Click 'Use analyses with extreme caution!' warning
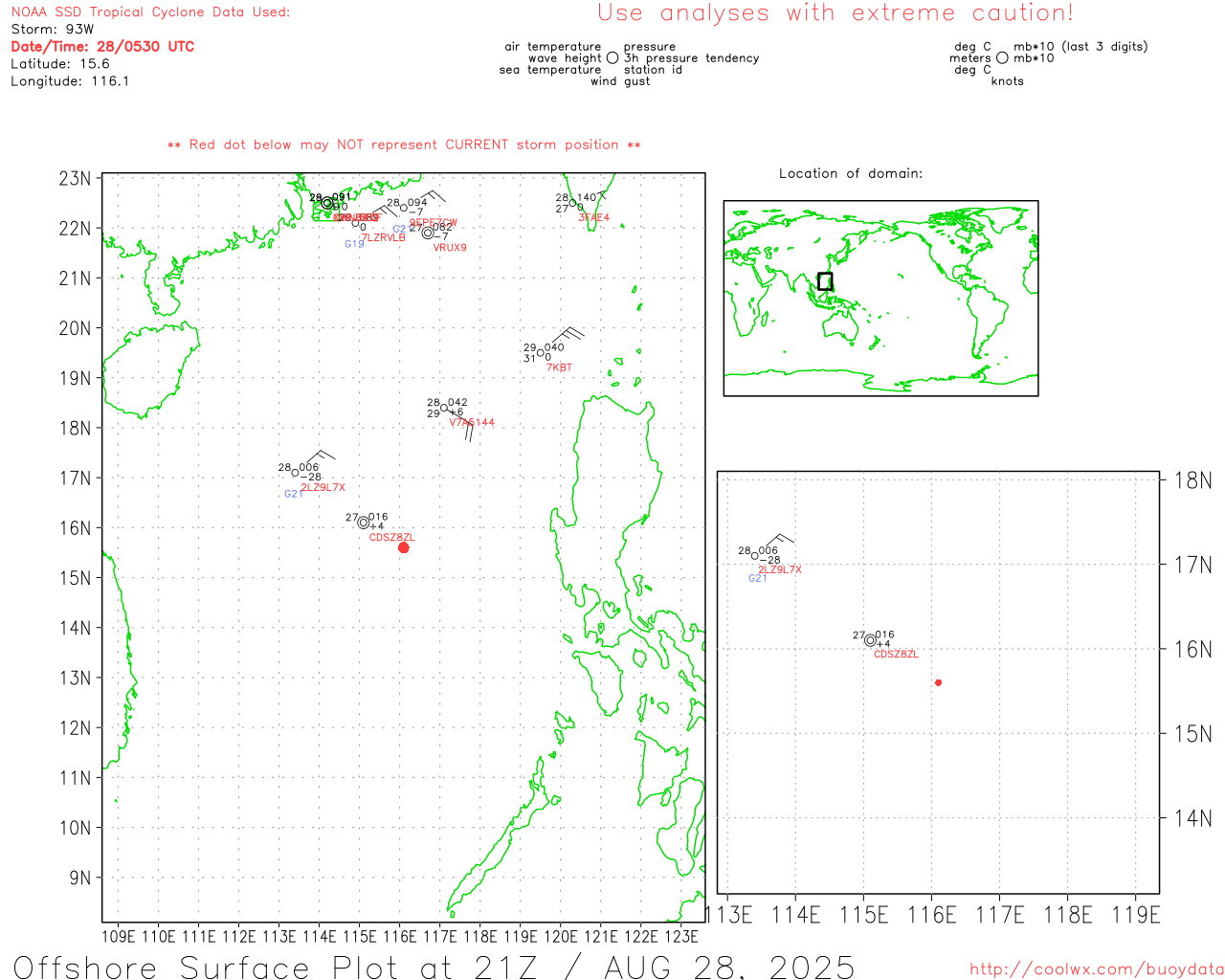Viewport: 1225px width, 980px height. click(835, 12)
